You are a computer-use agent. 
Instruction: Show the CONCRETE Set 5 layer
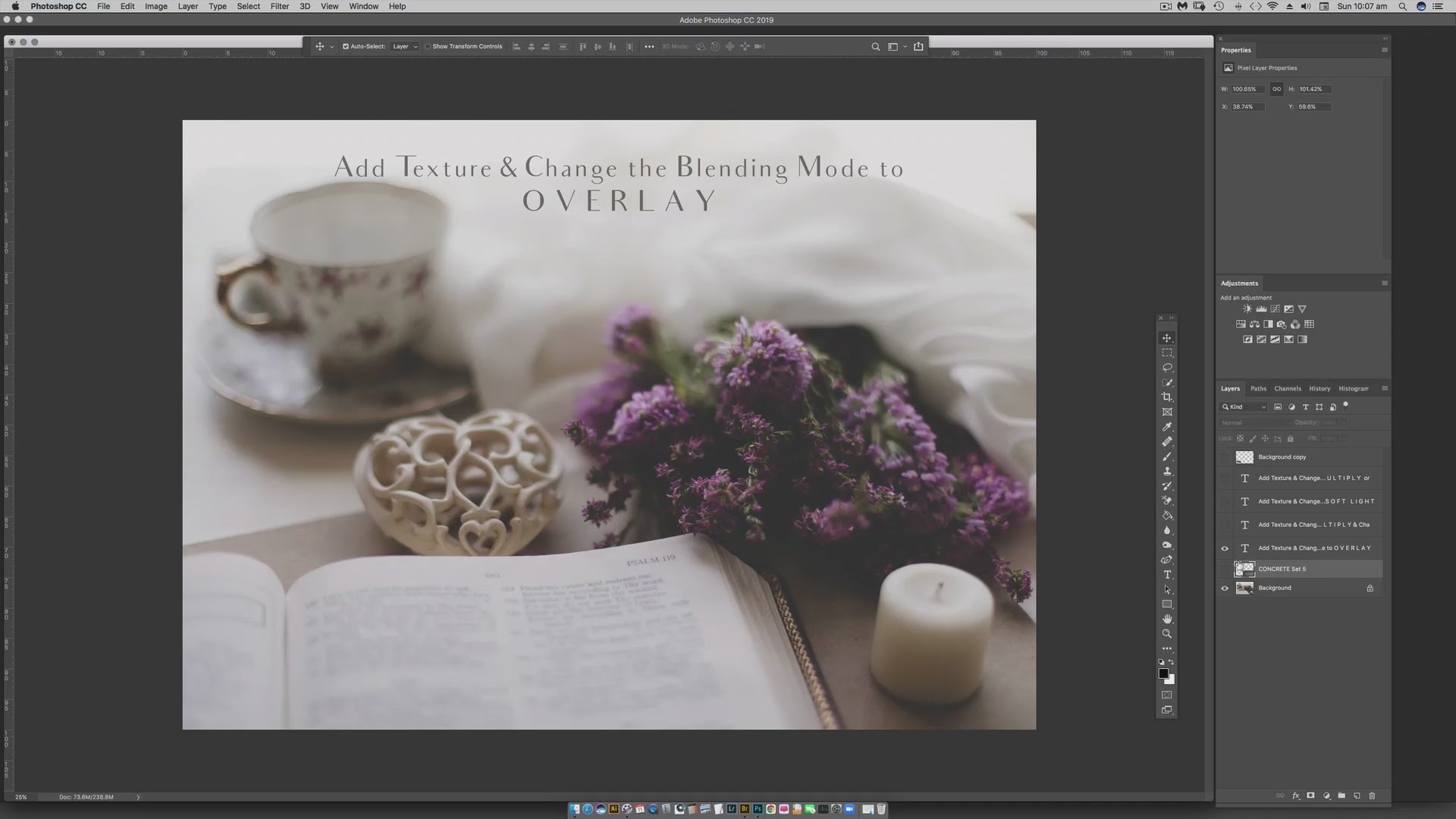(1224, 569)
